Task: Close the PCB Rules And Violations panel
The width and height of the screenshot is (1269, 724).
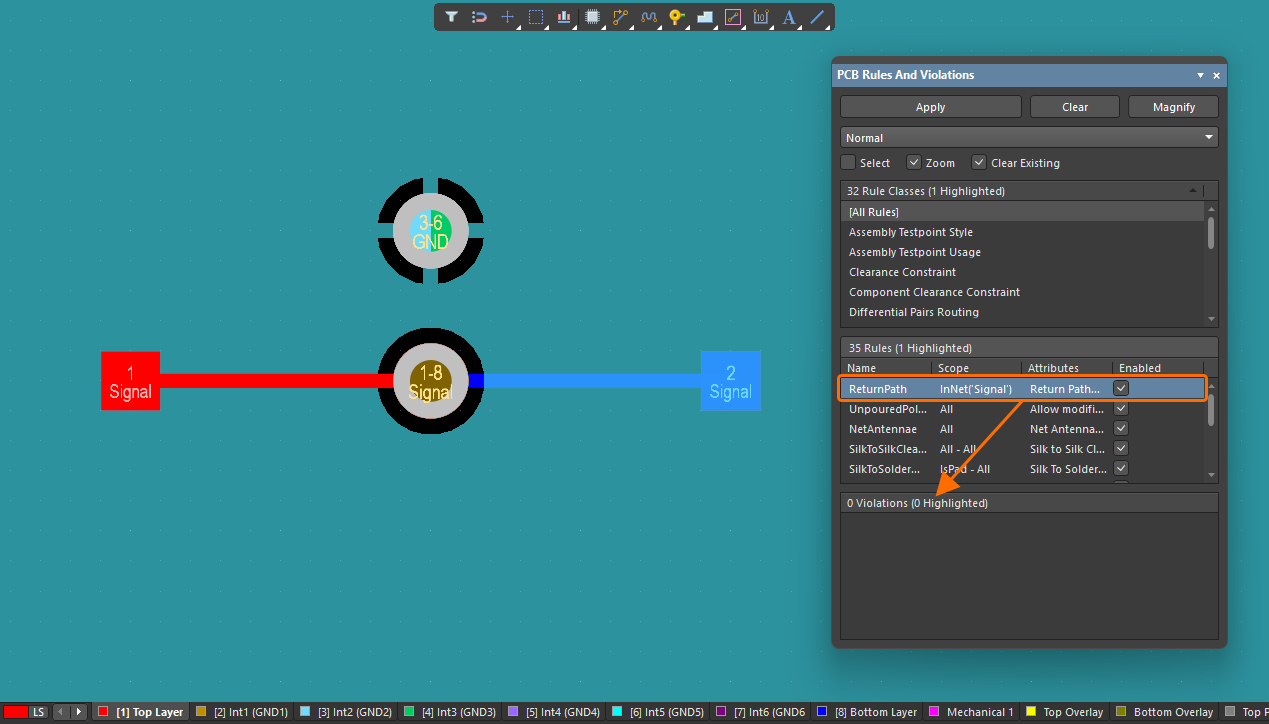Action: pos(1216,75)
